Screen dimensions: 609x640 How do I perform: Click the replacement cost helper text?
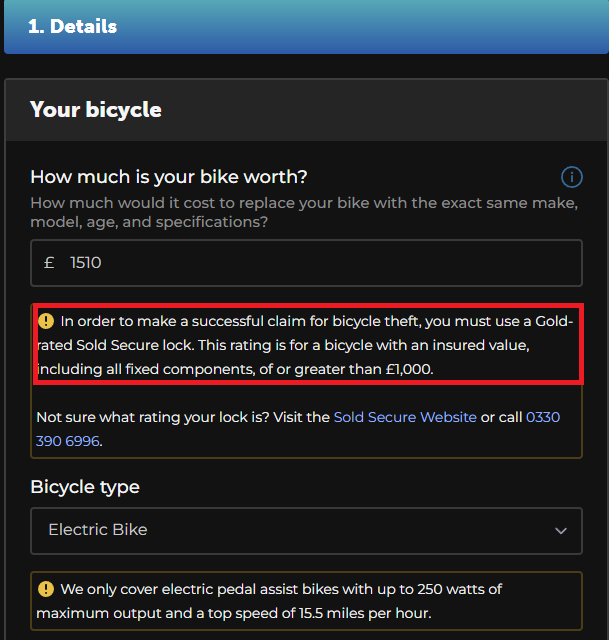click(304, 212)
